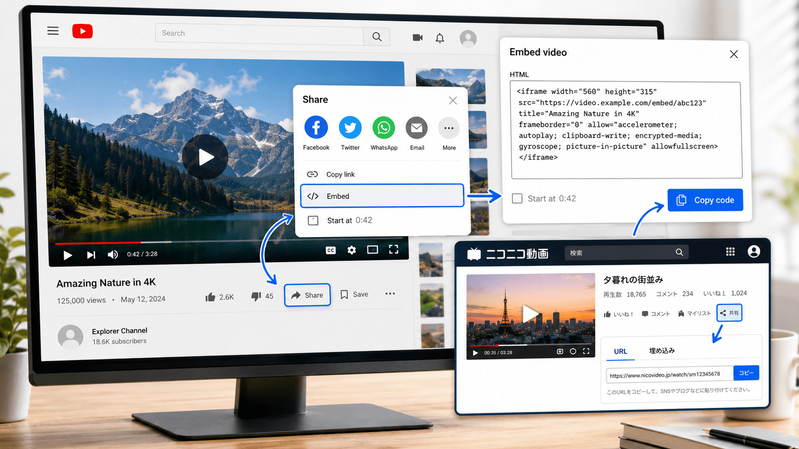Enable Start at 0:42 in Embed panel
This screenshot has height=449, width=799.
[517, 198]
